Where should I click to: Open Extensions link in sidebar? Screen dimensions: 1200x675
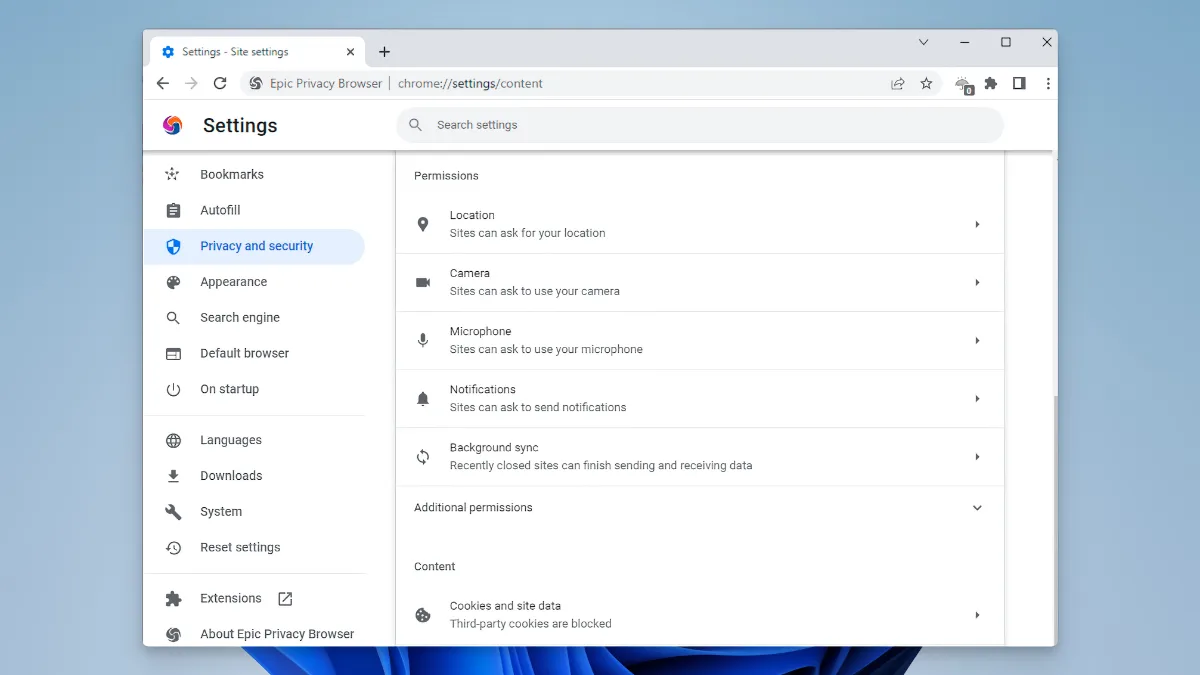[x=231, y=598]
